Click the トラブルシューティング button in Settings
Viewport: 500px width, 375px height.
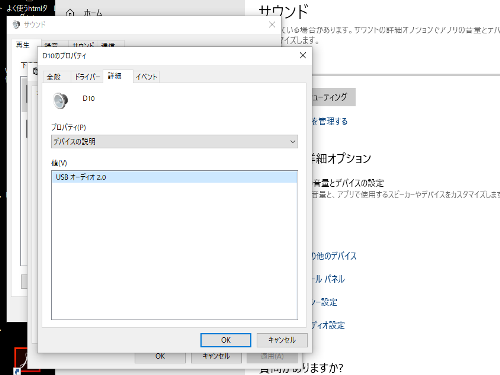(333, 97)
